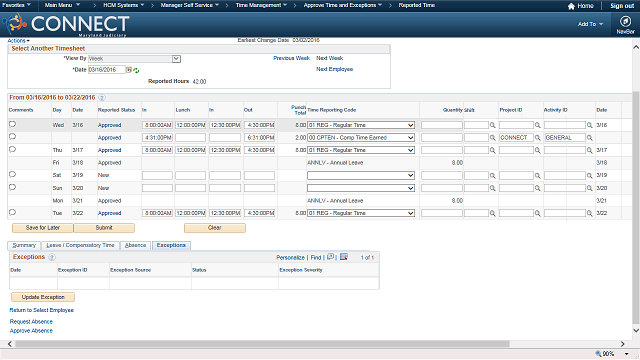Image resolution: width=640 pixels, height=360 pixels.
Task: Open the calendar picker beside Date field
Action: (x=129, y=70)
